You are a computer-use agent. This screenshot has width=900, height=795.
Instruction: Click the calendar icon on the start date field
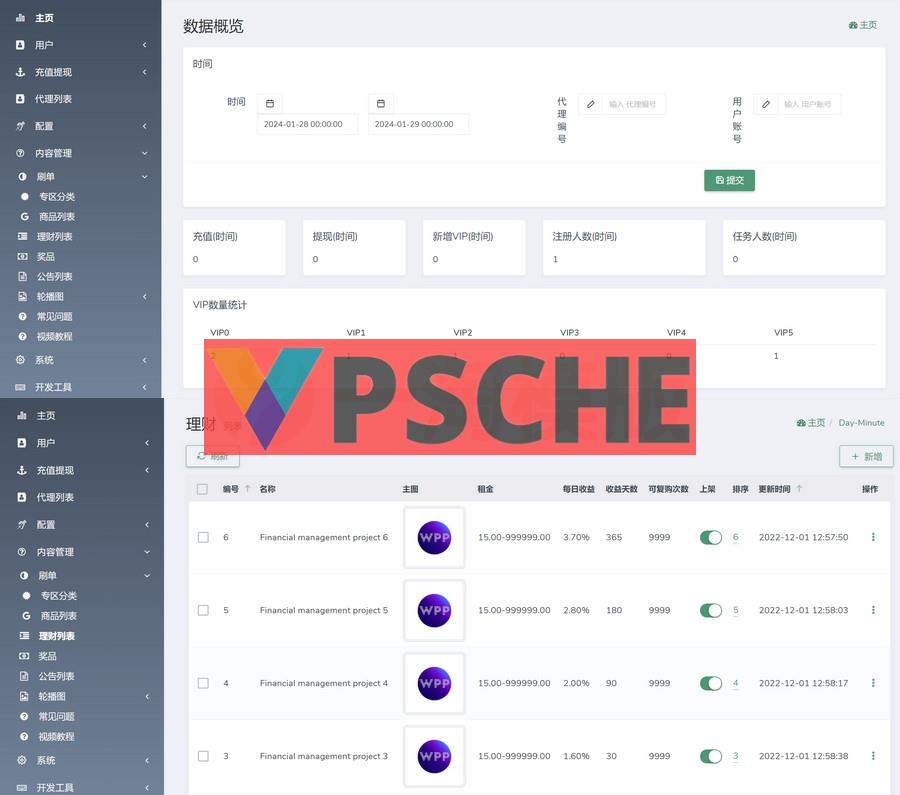click(270, 103)
